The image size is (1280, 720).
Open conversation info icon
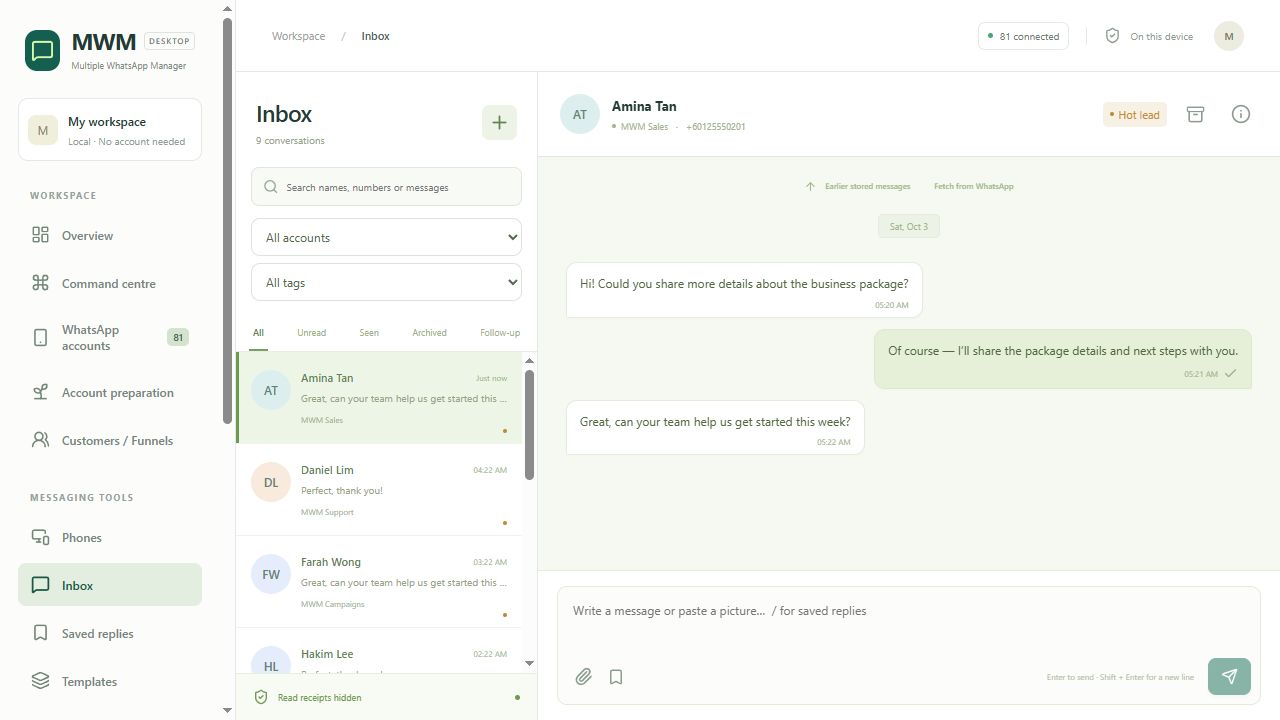click(x=1241, y=114)
